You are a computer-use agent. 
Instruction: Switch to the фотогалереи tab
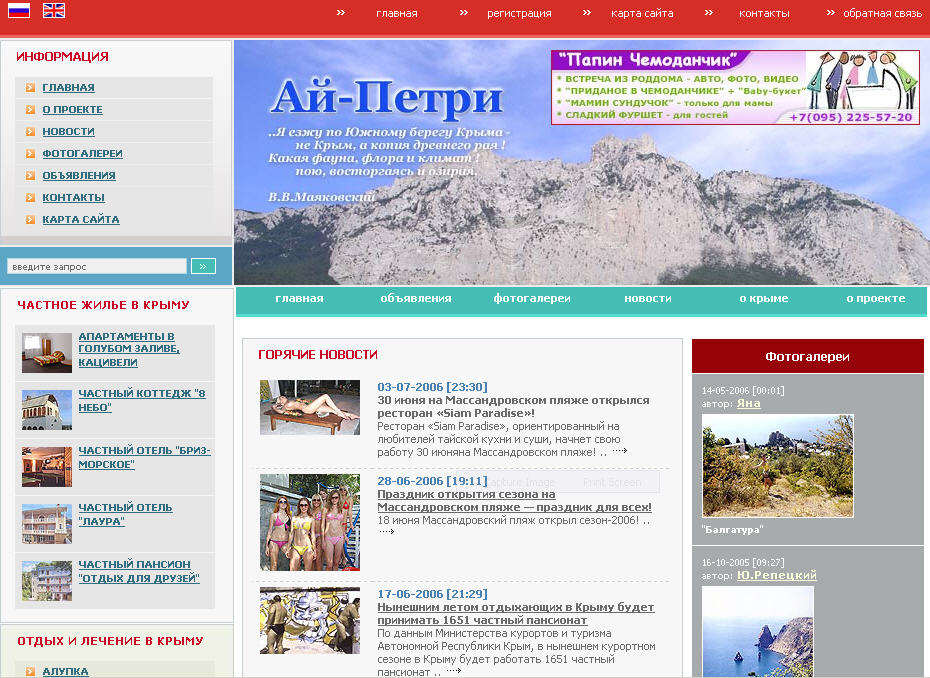[x=534, y=297]
